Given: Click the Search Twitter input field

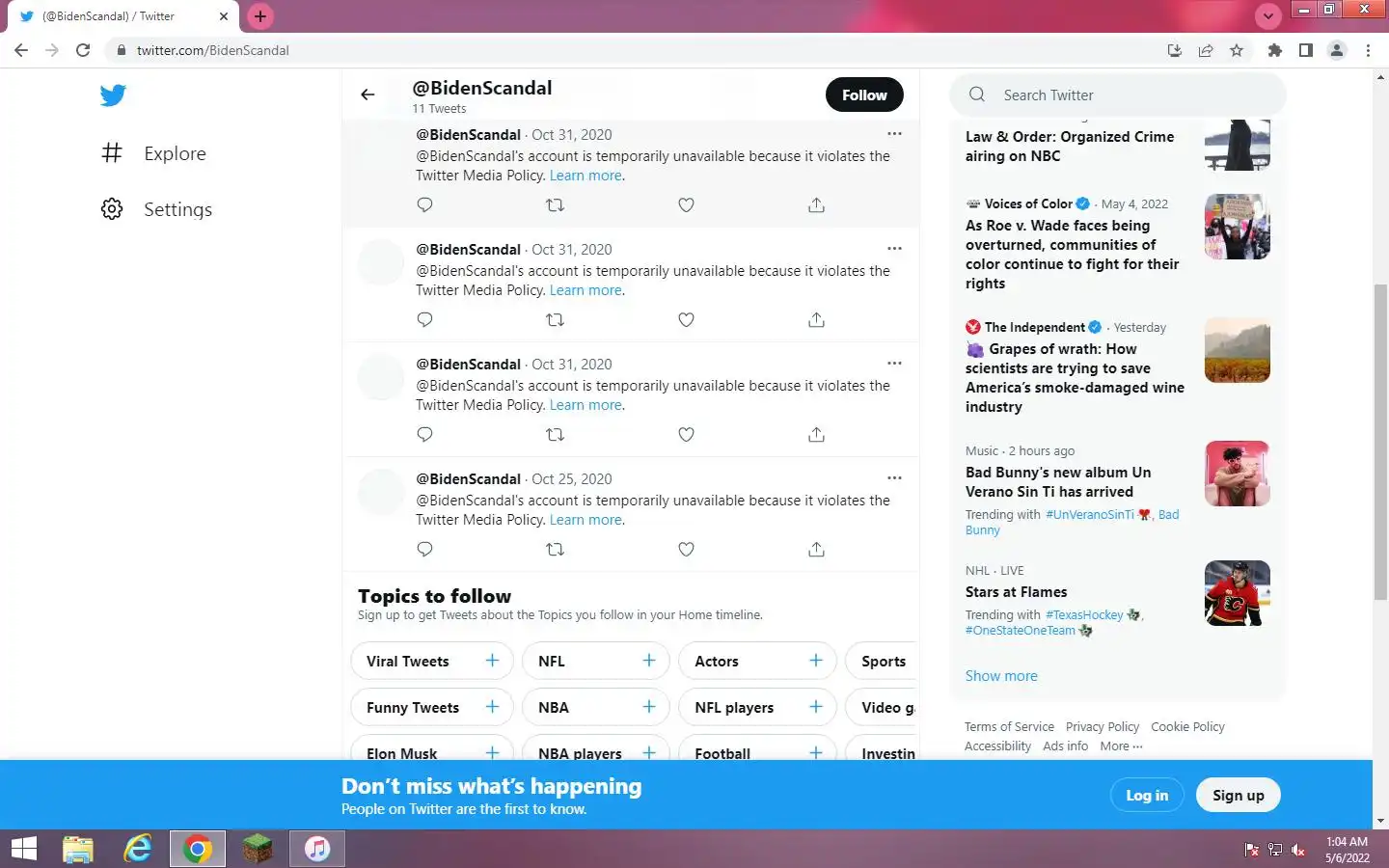Looking at the screenshot, I should tap(1119, 95).
